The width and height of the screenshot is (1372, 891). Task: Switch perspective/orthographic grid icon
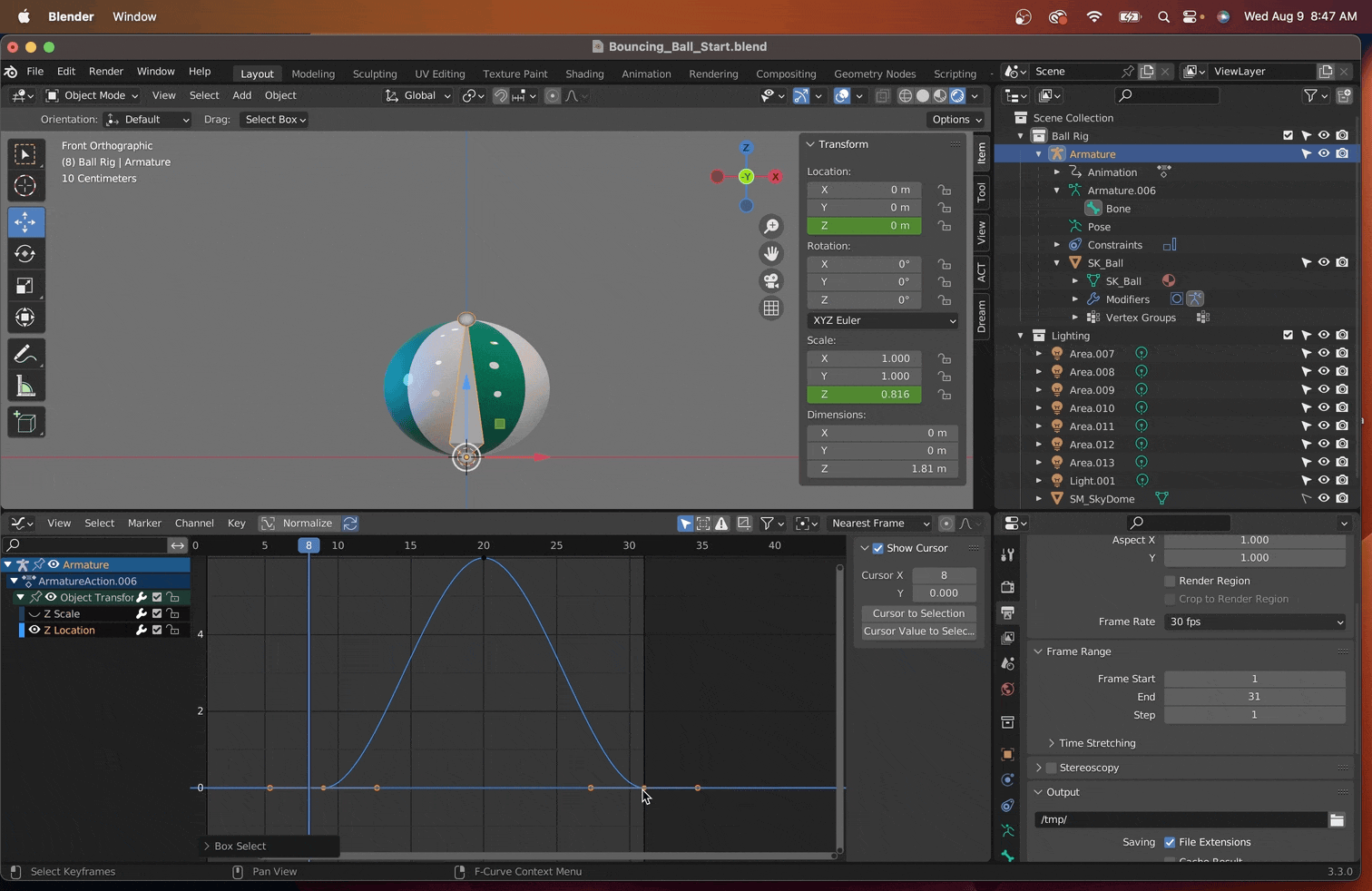click(771, 308)
